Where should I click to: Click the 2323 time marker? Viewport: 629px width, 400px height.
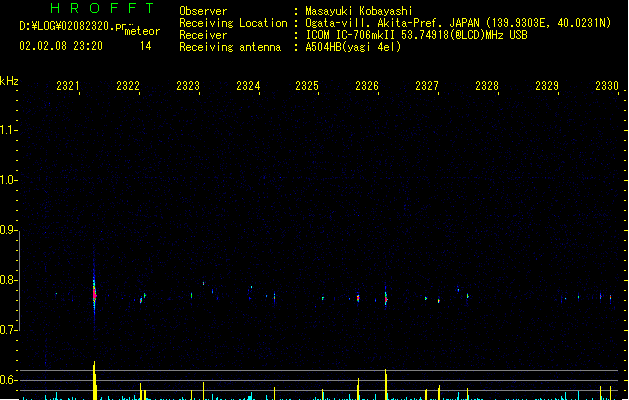188,86
